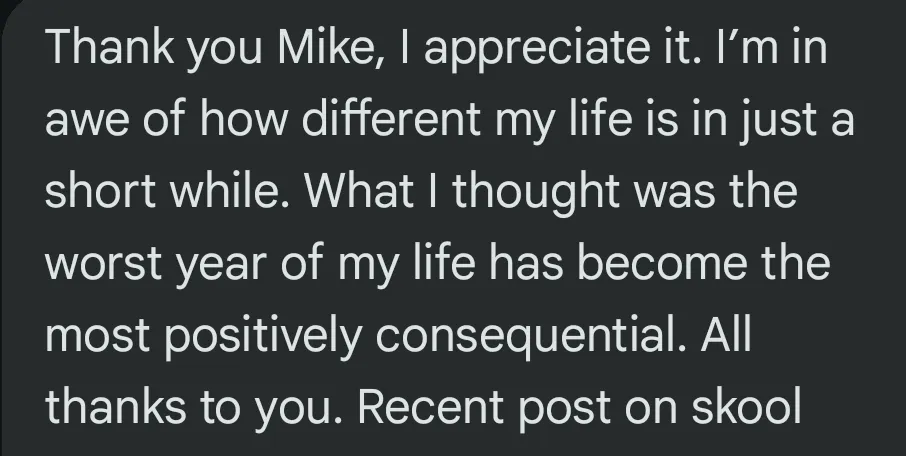The height and width of the screenshot is (456, 906).
Task: Click the word "different" in the second line
Action: [391, 118]
